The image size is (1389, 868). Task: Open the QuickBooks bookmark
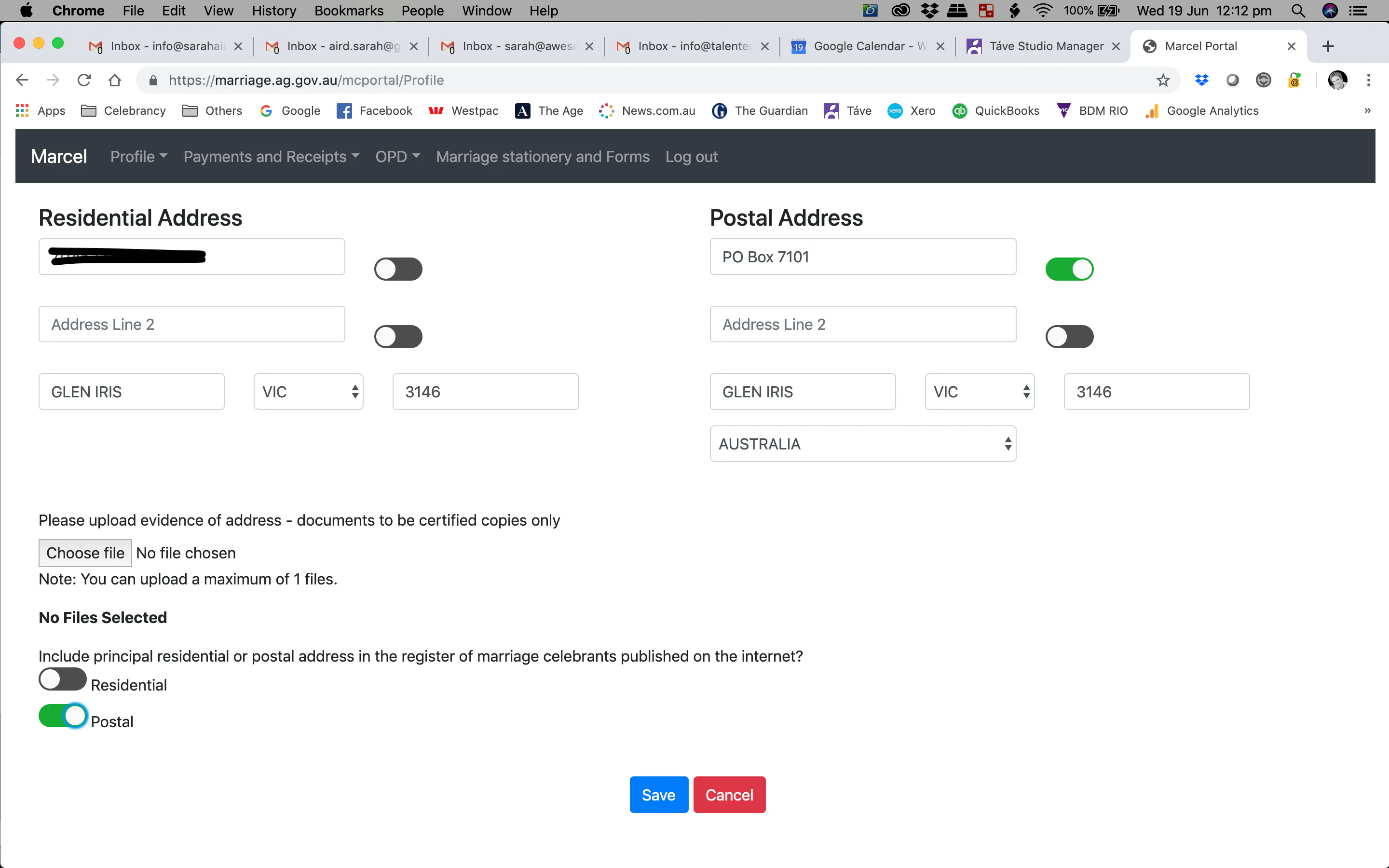point(996,111)
